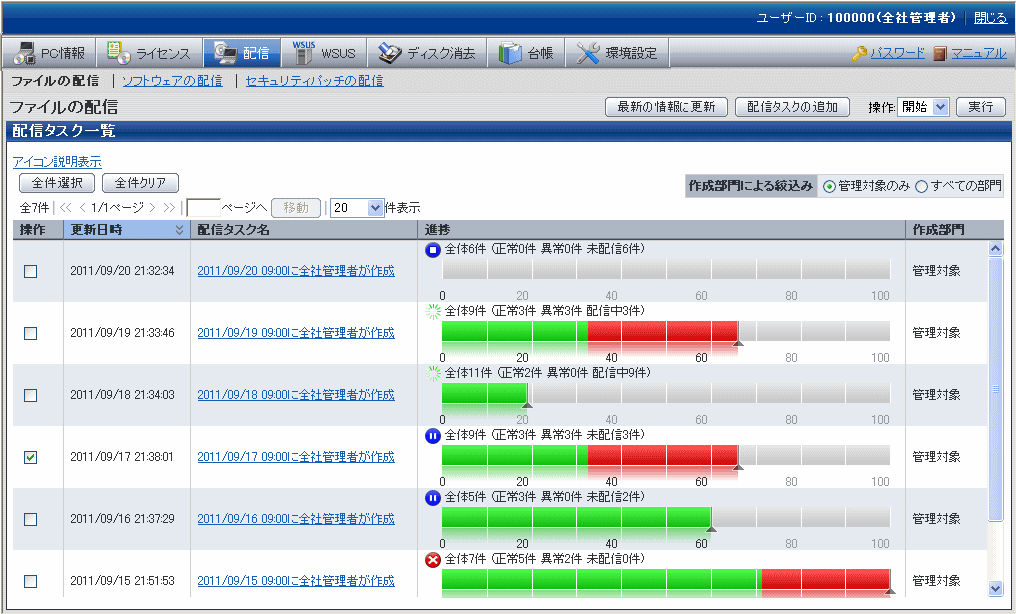Open 環境設定 wrench settings icon
Screen dimensions: 1016x614
coord(588,53)
